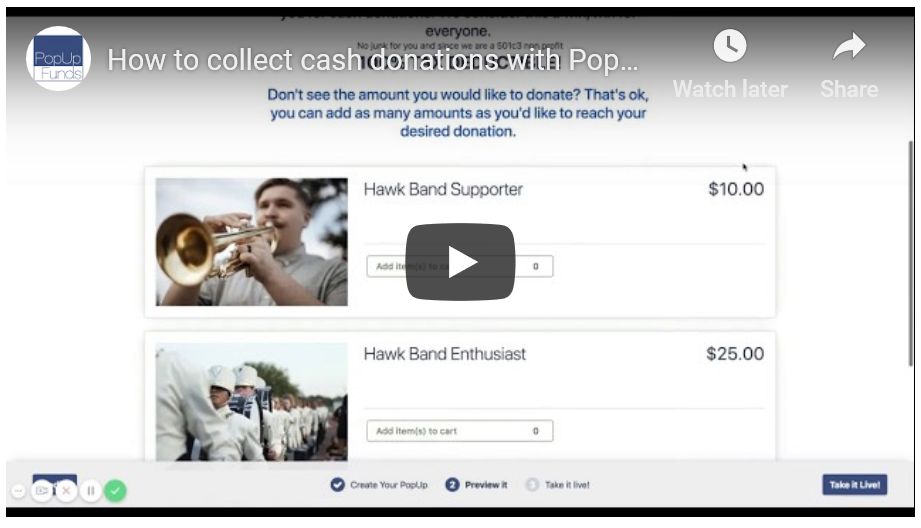Viewport: 921px width, 528px height.
Task: Click the marching band thumbnail image
Action: 251,402
